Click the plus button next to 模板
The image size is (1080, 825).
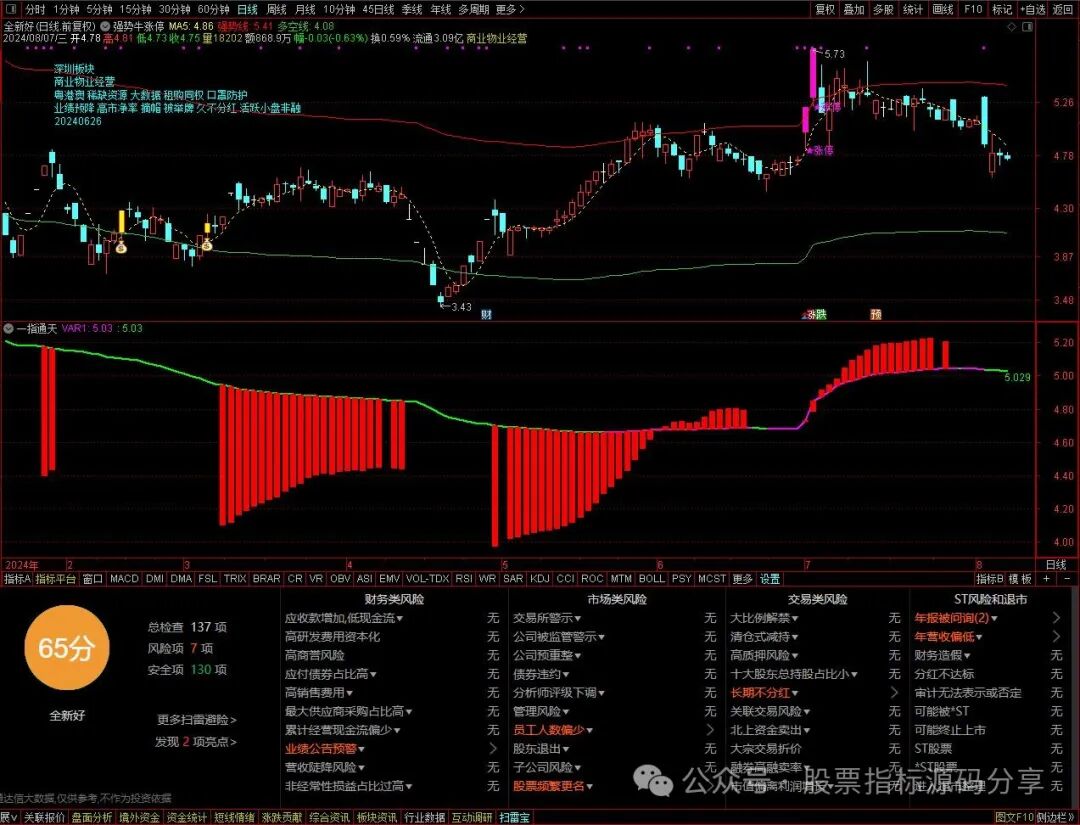[1046, 579]
